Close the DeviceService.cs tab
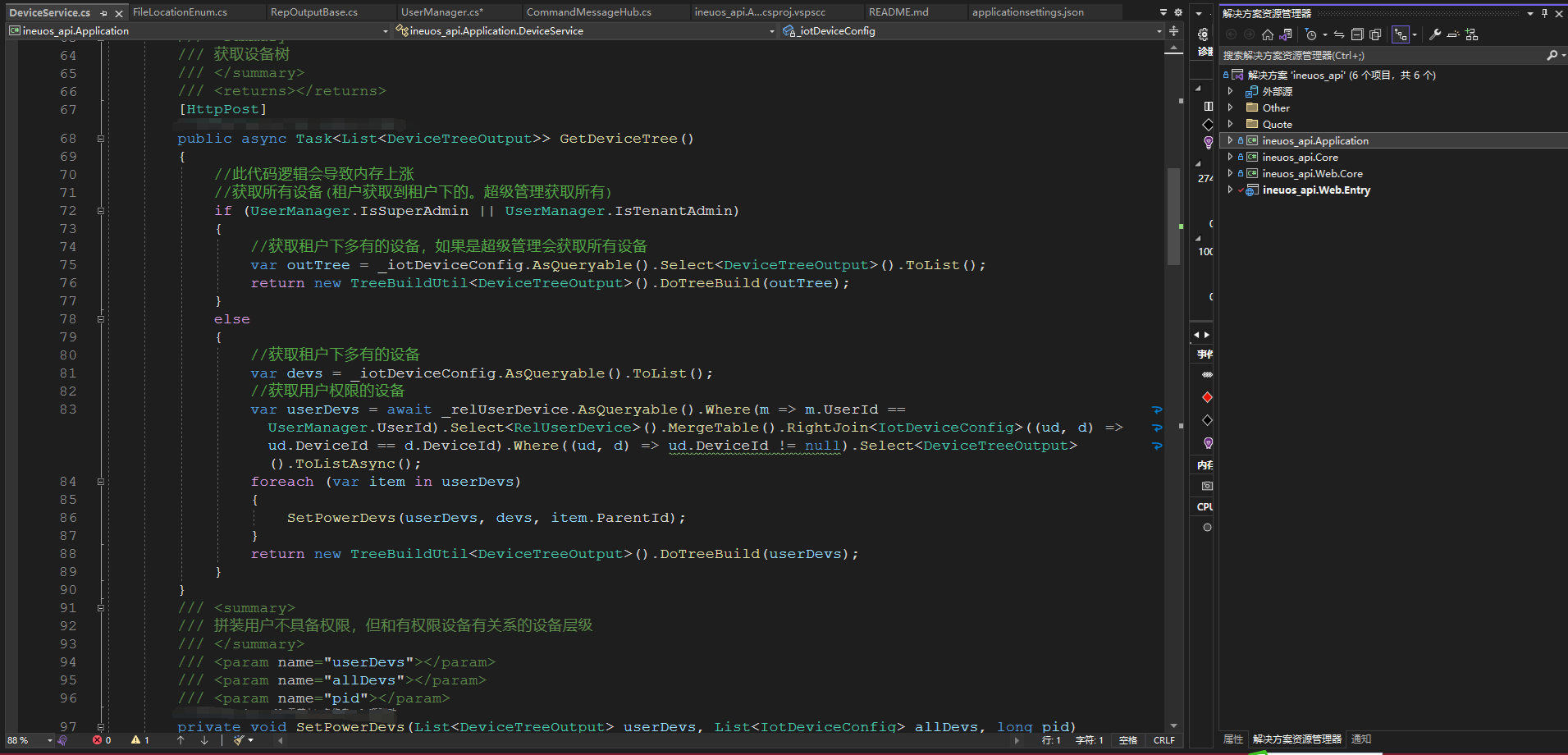 pyautogui.click(x=119, y=13)
